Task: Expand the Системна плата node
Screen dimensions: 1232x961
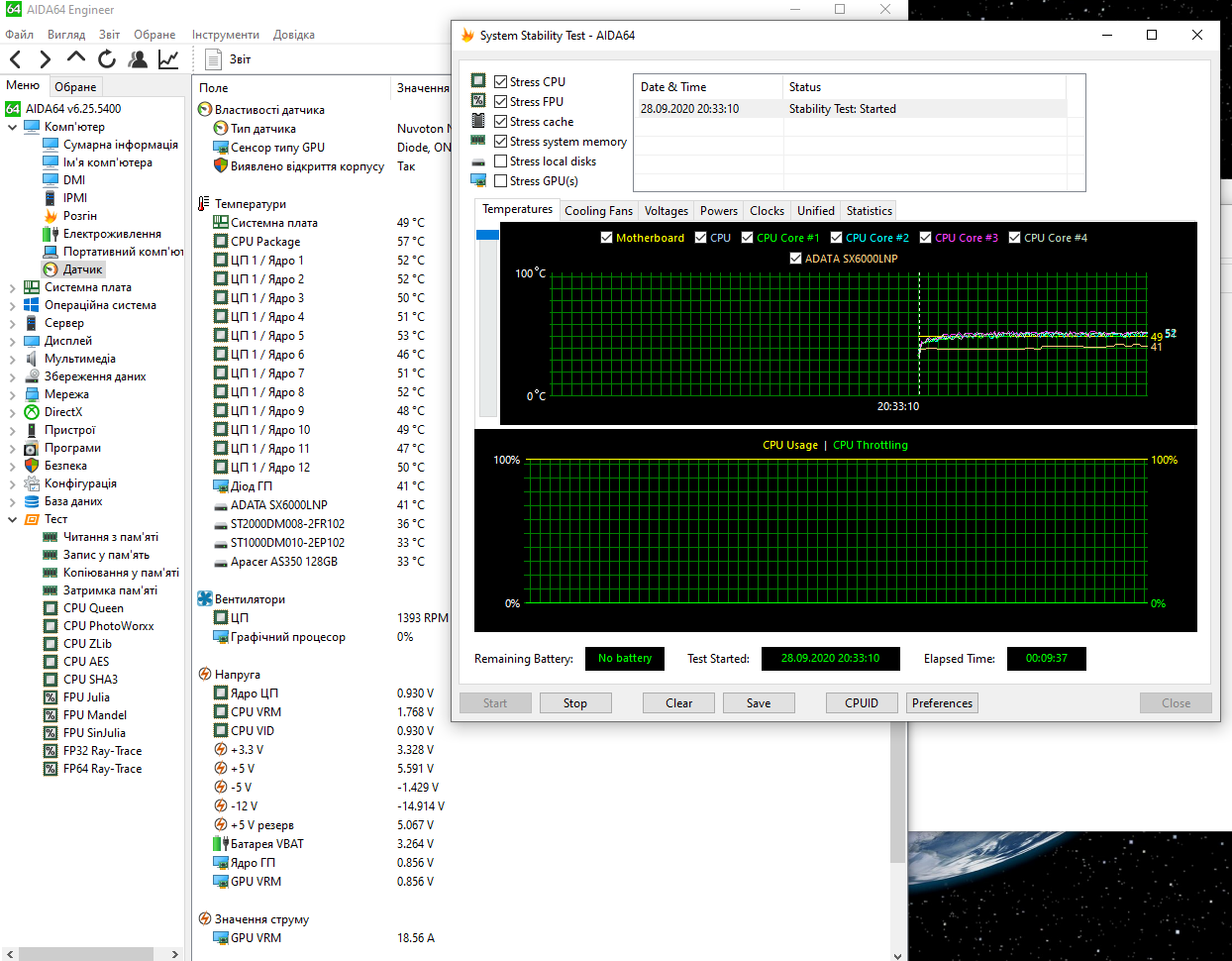Action: tap(12, 287)
